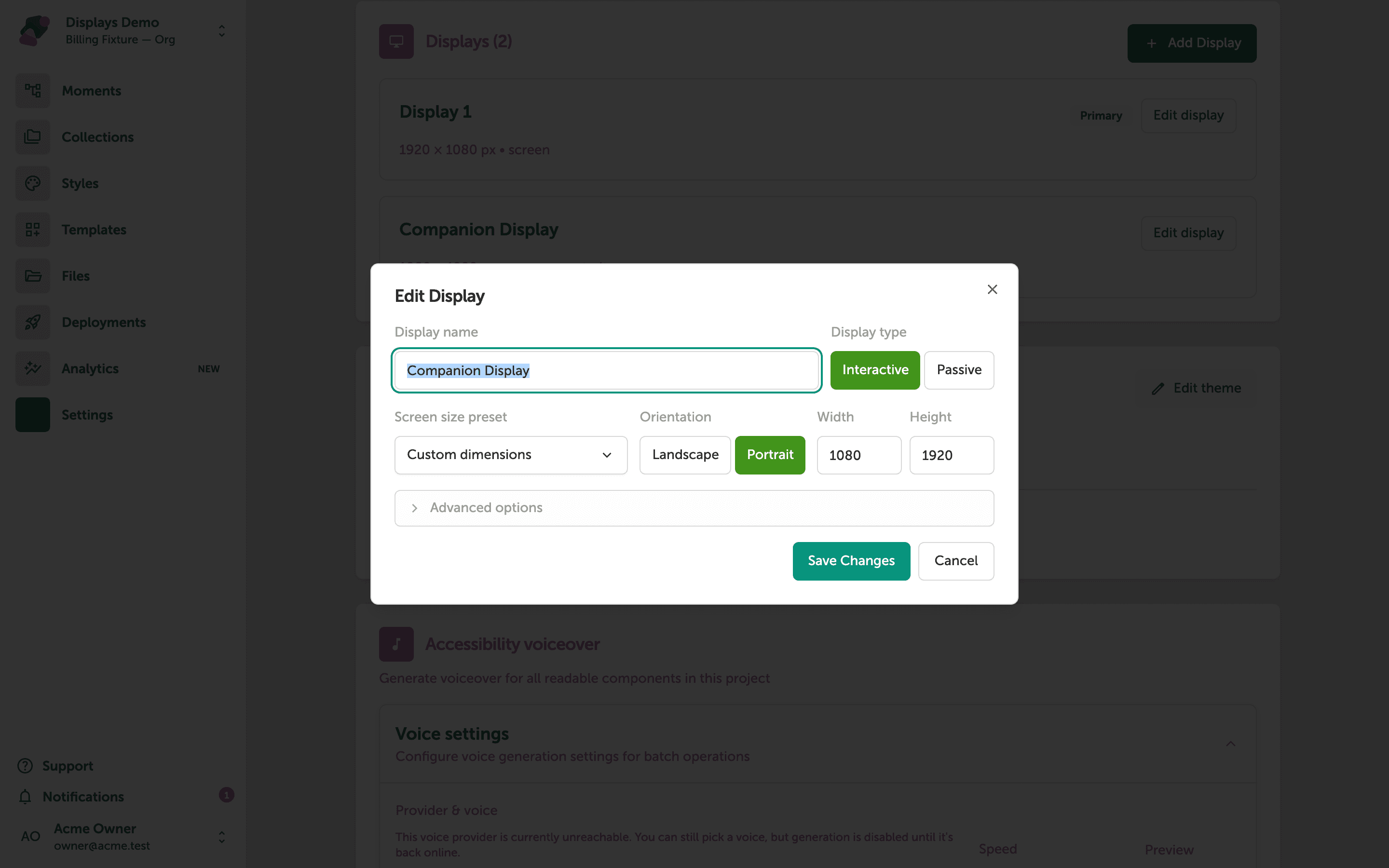Click the owner@acme.test email text

coord(102,846)
